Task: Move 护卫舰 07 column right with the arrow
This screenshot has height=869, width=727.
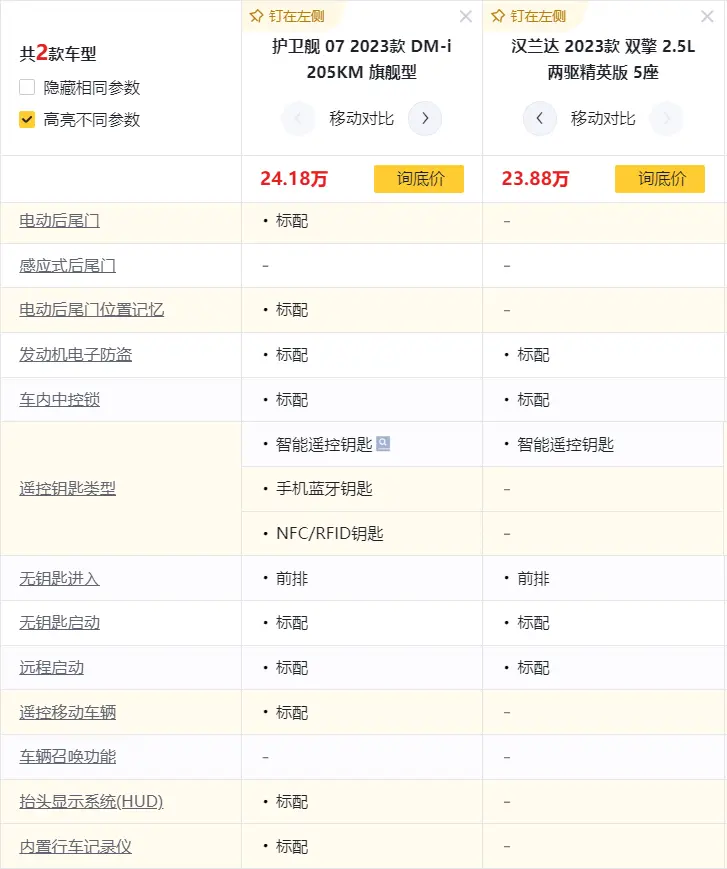Action: click(425, 119)
